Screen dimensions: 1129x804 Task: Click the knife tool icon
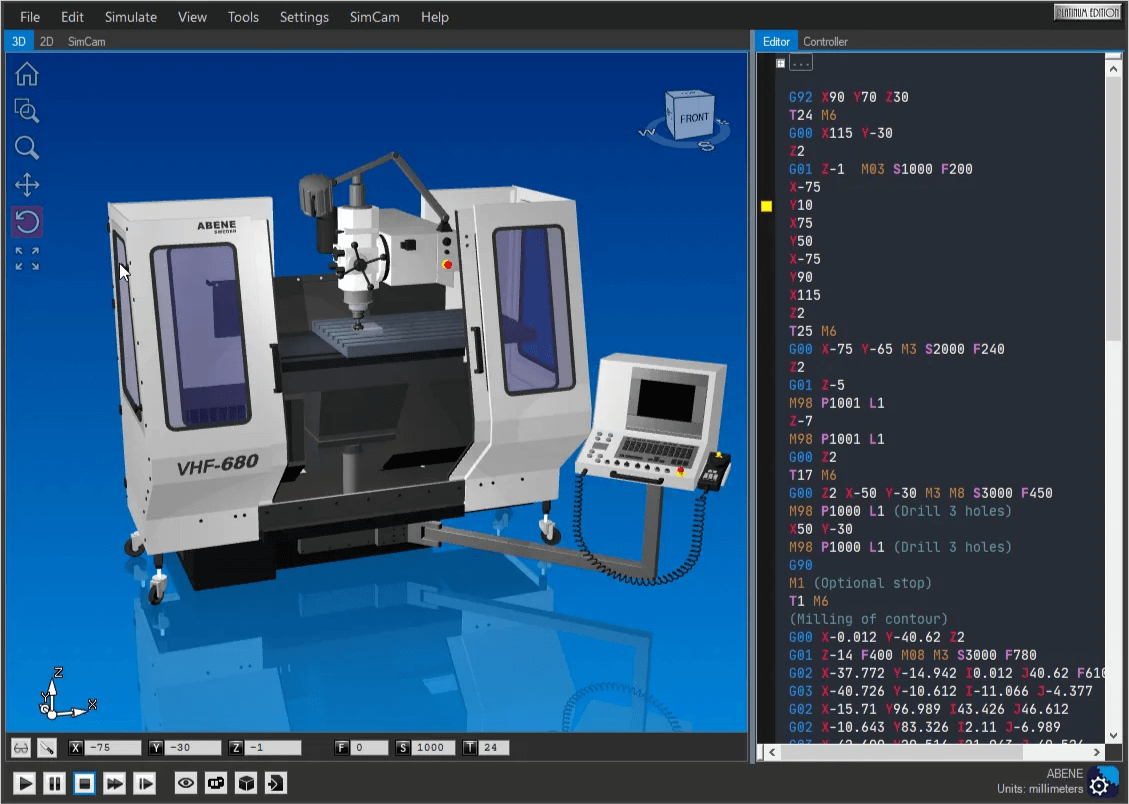click(x=46, y=747)
